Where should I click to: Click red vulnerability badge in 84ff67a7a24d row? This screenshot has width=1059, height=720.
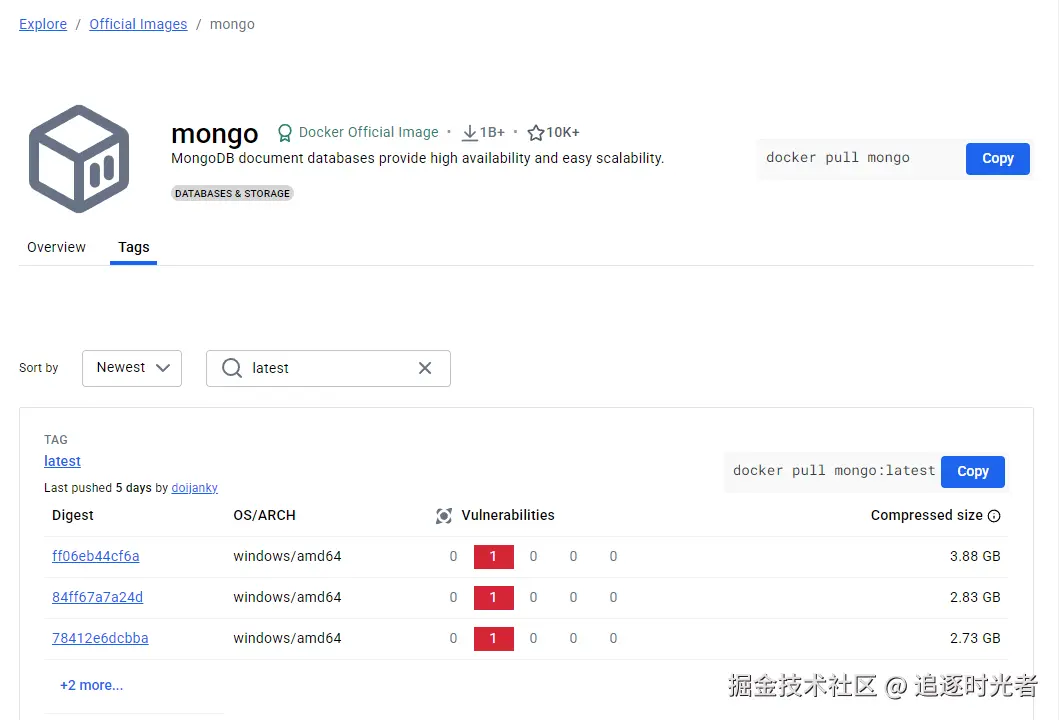tap(494, 598)
